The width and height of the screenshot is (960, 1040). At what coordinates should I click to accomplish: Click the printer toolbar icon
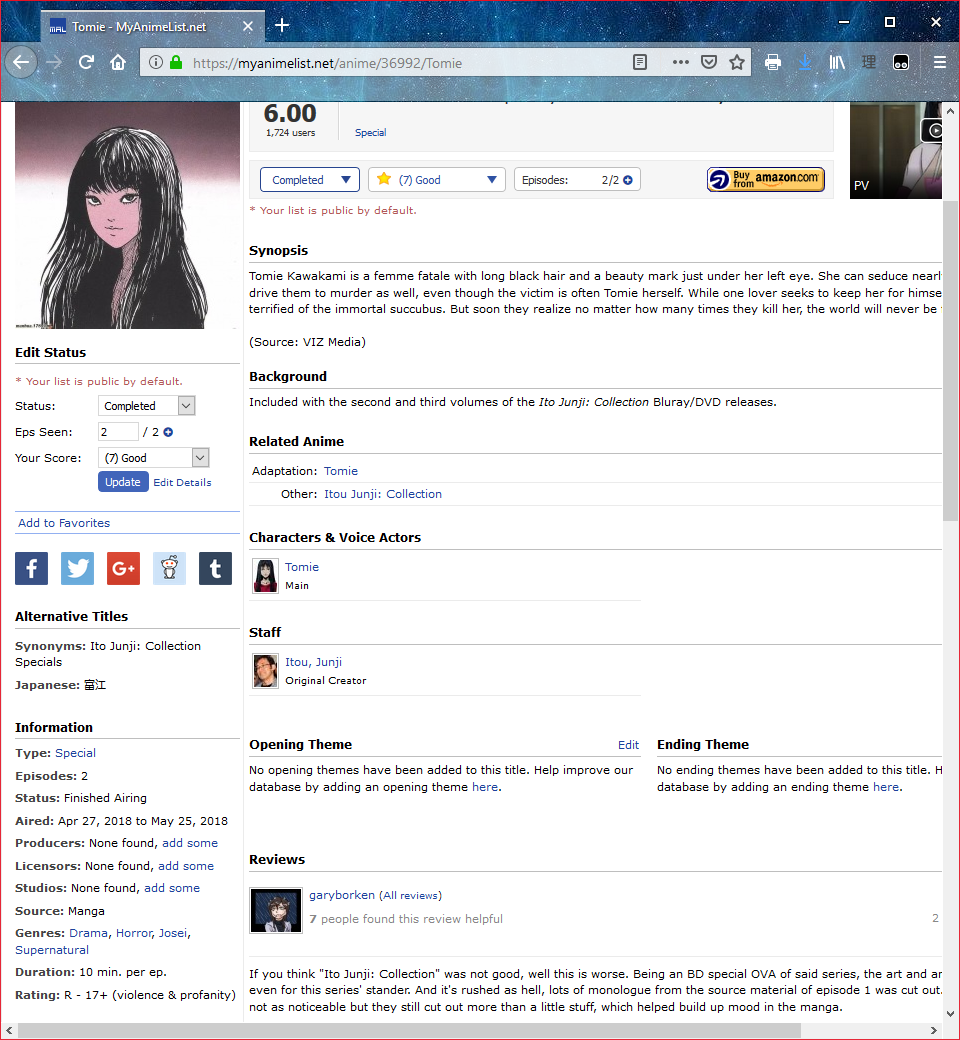pyautogui.click(x=772, y=63)
